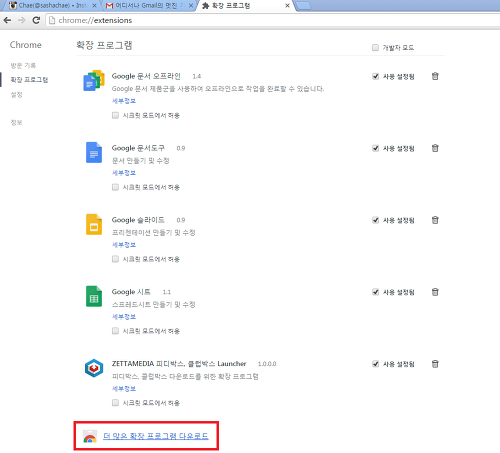Uncheck 사용 설정됨 for ZETTAMEDIA Launcher
Screen dimensions: 500x453
[x=375, y=364]
